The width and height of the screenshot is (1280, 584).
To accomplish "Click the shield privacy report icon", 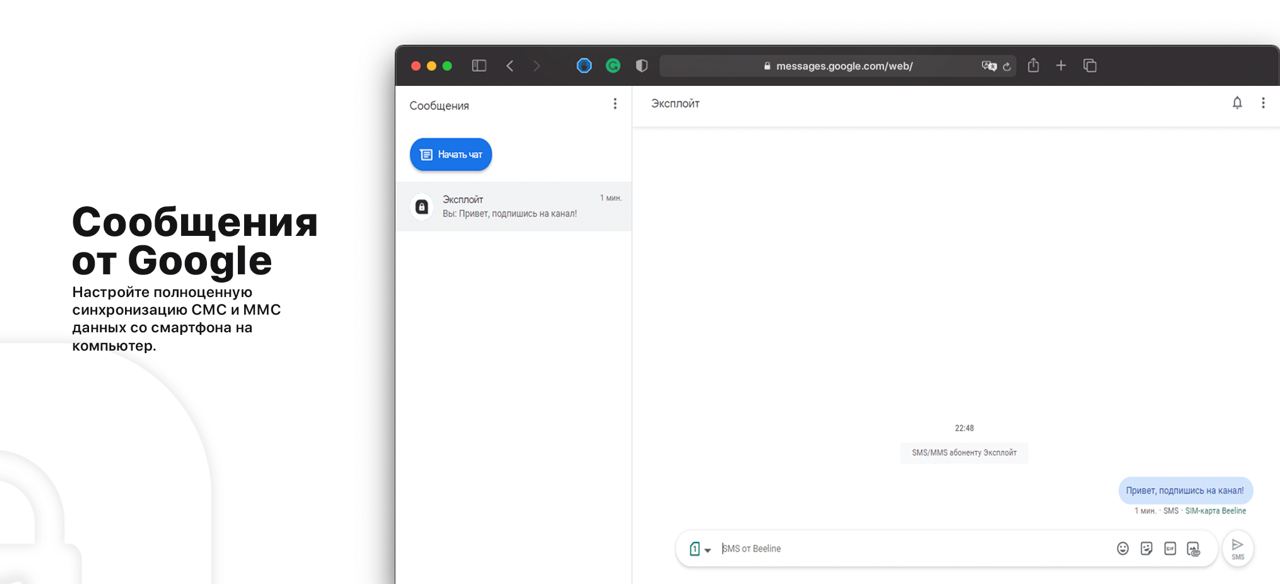I will pos(642,66).
